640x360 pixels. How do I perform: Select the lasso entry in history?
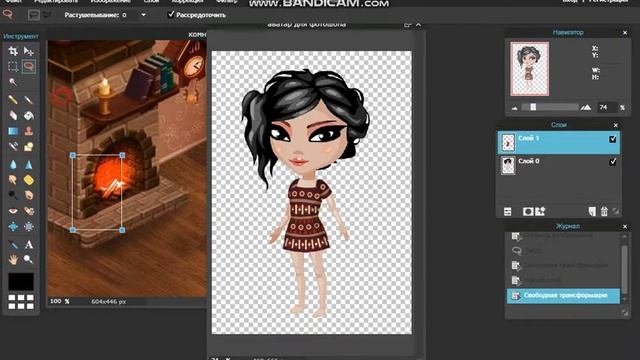point(563,251)
